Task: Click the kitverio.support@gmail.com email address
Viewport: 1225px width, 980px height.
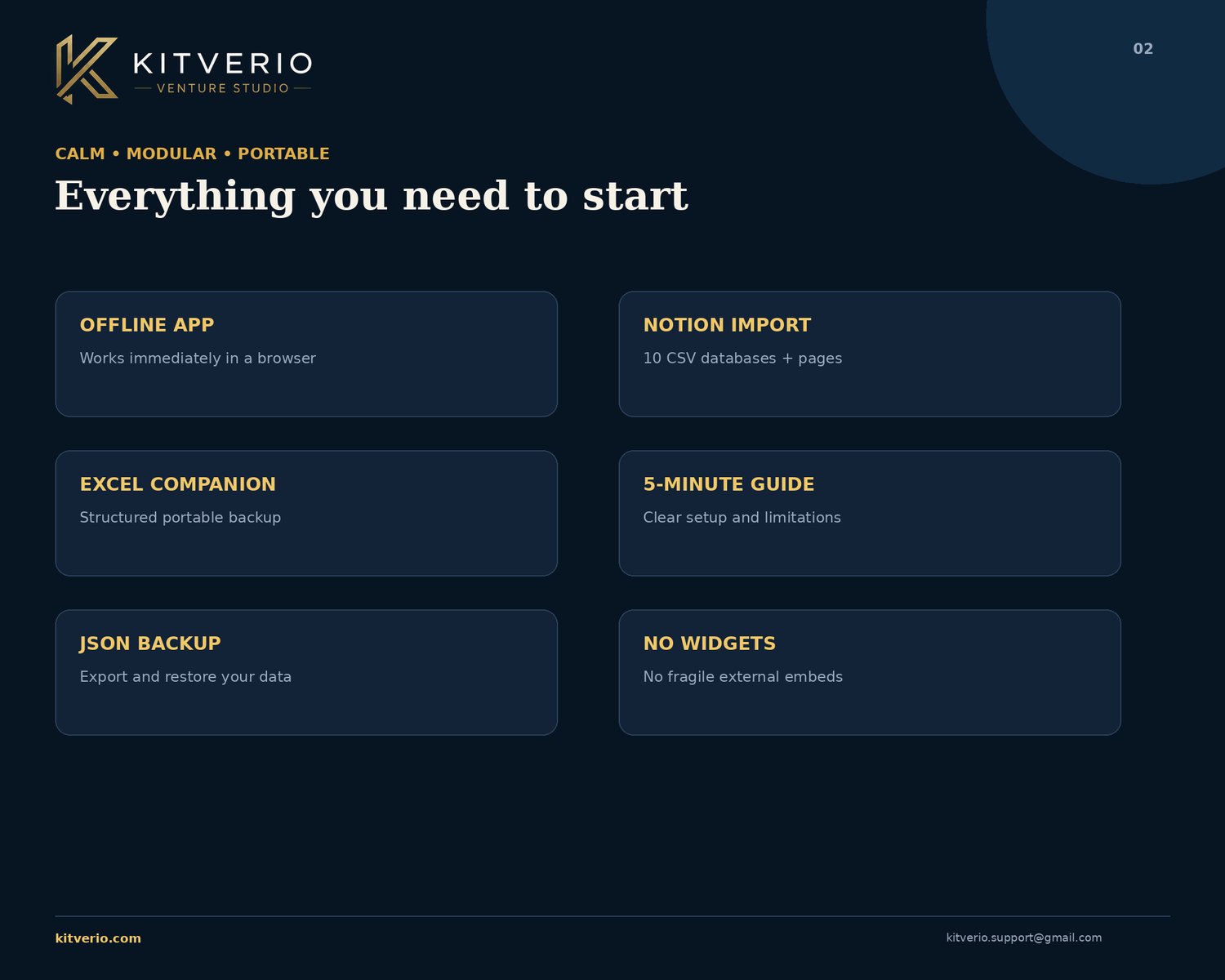Action: 1024,938
